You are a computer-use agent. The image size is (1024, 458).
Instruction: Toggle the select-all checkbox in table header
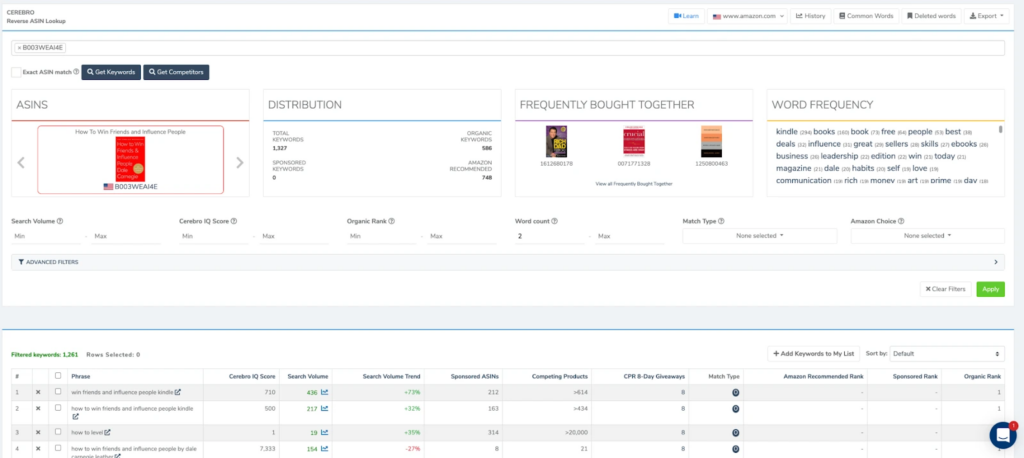coord(59,376)
